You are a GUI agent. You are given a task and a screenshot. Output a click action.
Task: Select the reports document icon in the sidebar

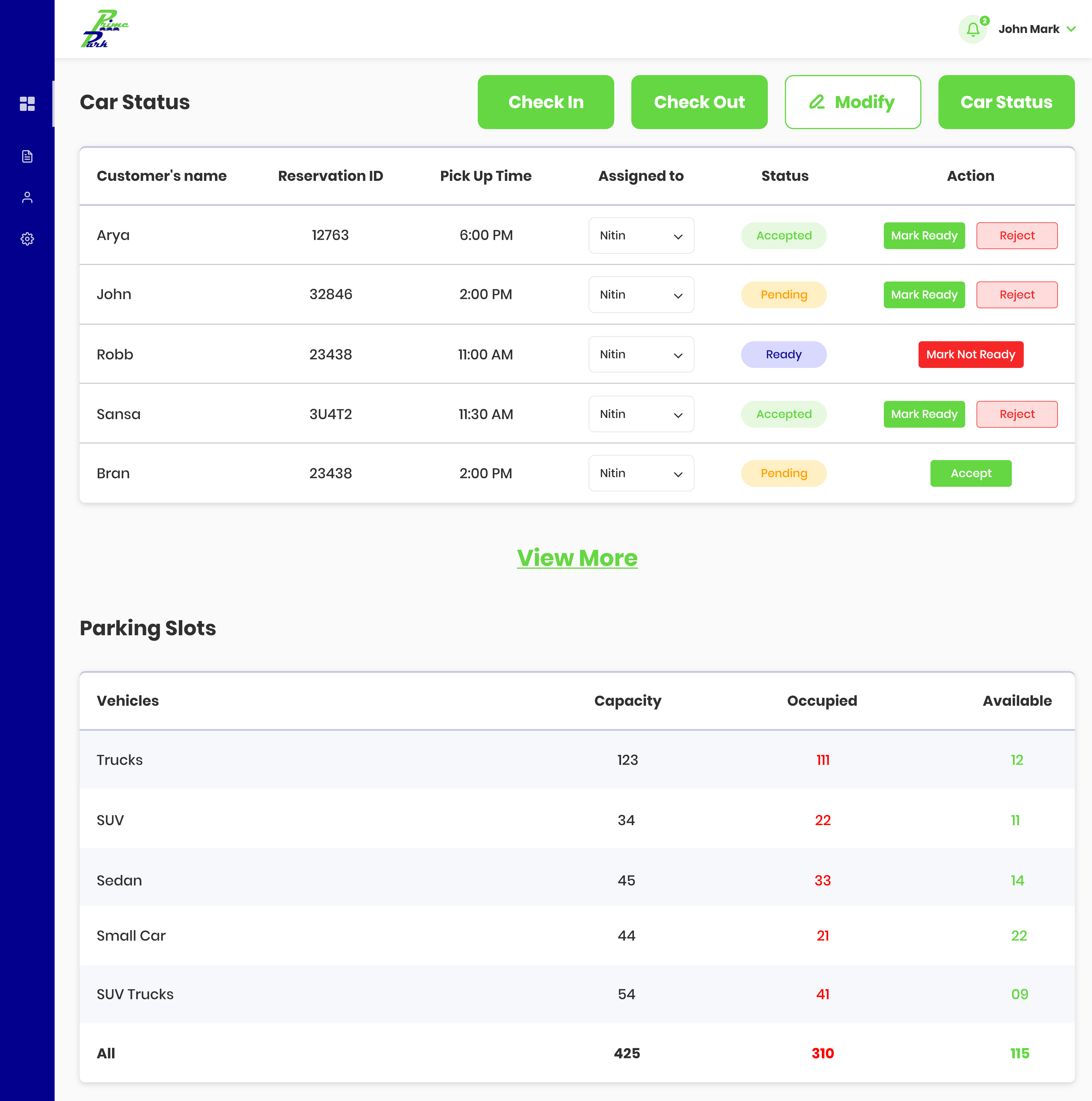click(x=27, y=156)
